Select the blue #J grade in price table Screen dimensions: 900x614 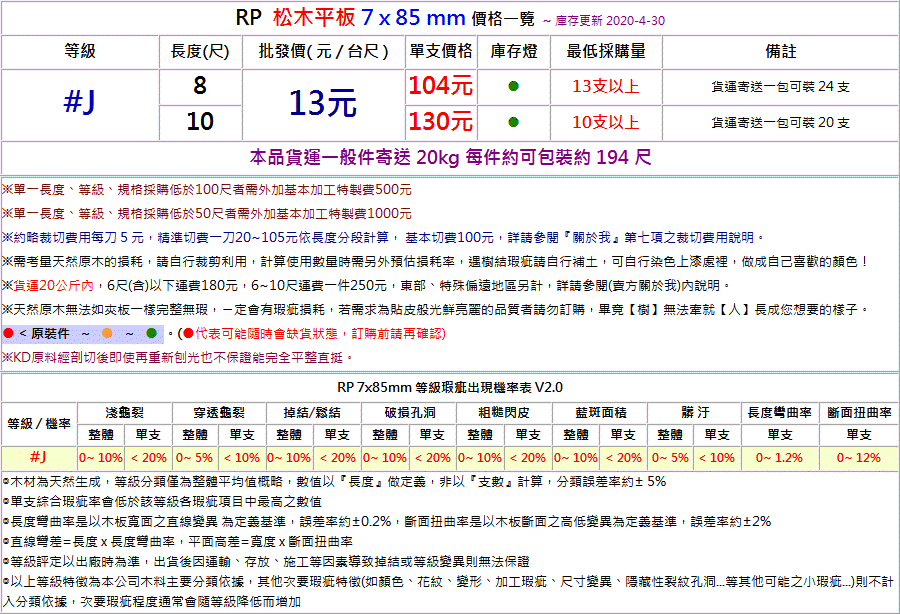[79, 104]
